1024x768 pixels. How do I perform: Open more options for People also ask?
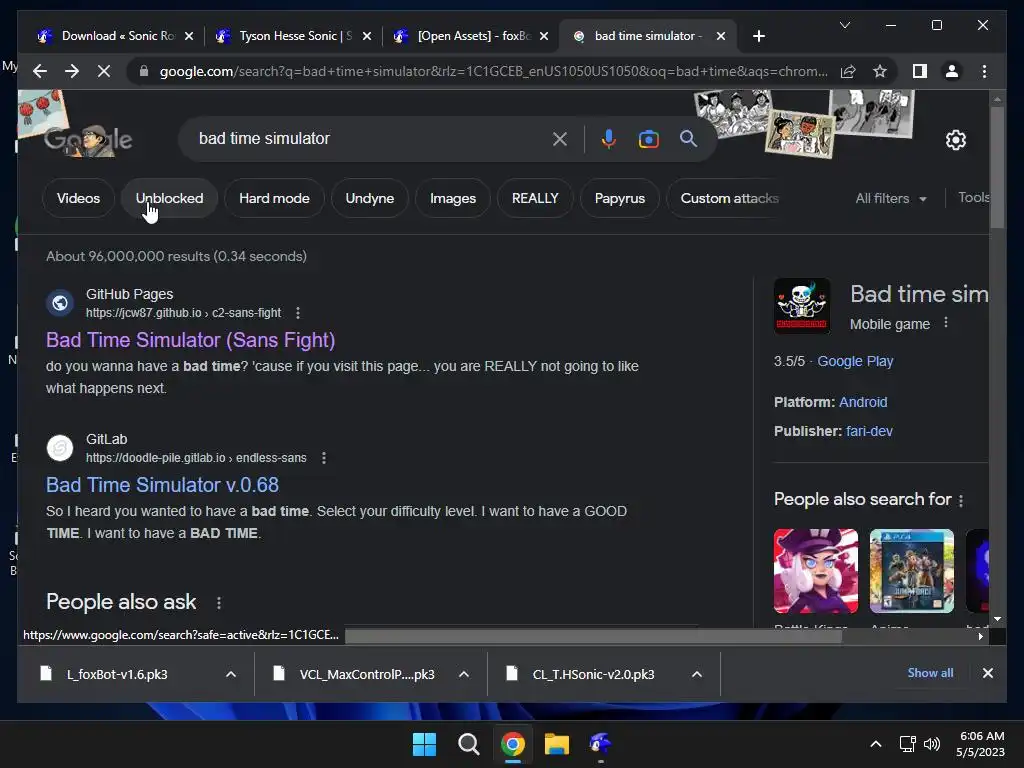coord(219,603)
